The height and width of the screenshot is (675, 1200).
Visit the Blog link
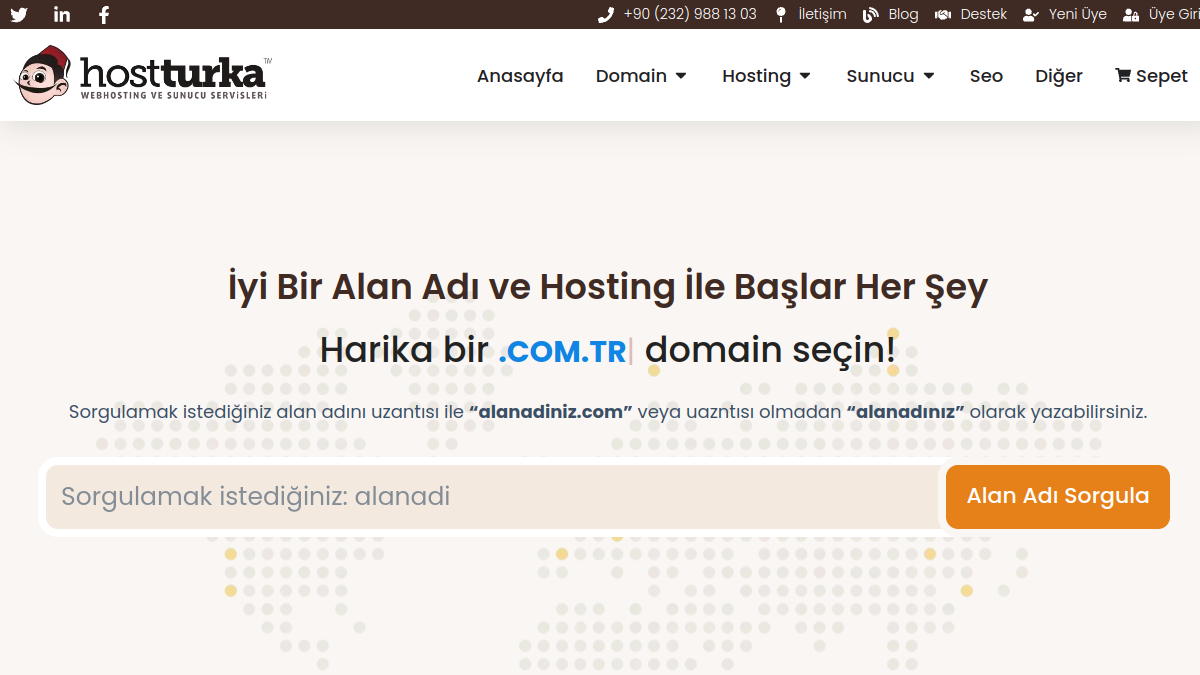(x=903, y=15)
